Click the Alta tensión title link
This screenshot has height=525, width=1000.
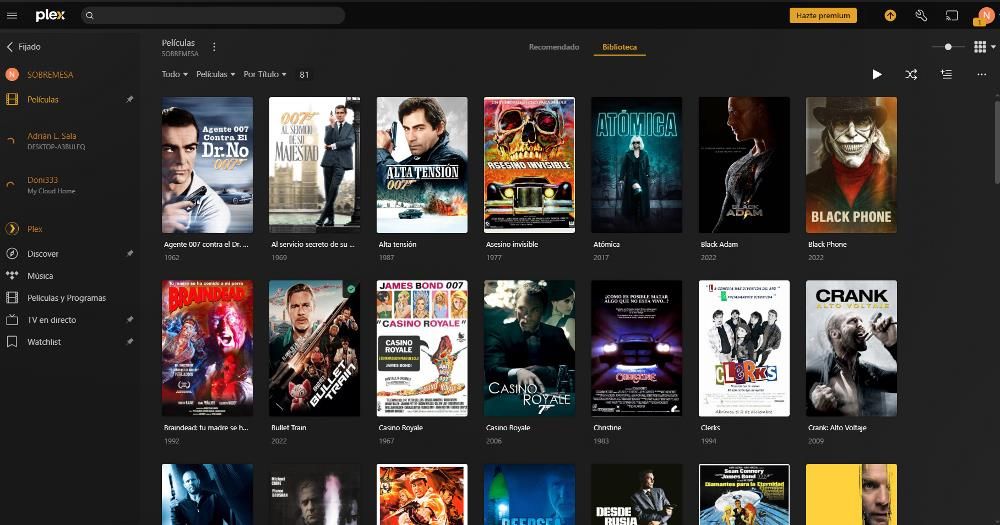tap(397, 244)
